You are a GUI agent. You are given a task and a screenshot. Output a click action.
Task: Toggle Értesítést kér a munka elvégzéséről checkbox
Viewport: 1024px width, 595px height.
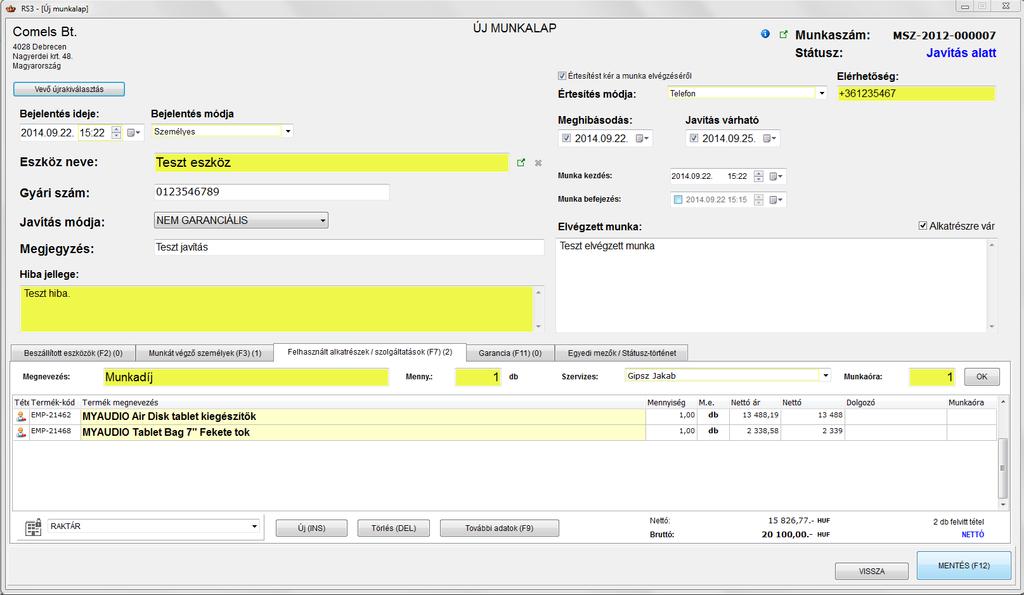562,76
